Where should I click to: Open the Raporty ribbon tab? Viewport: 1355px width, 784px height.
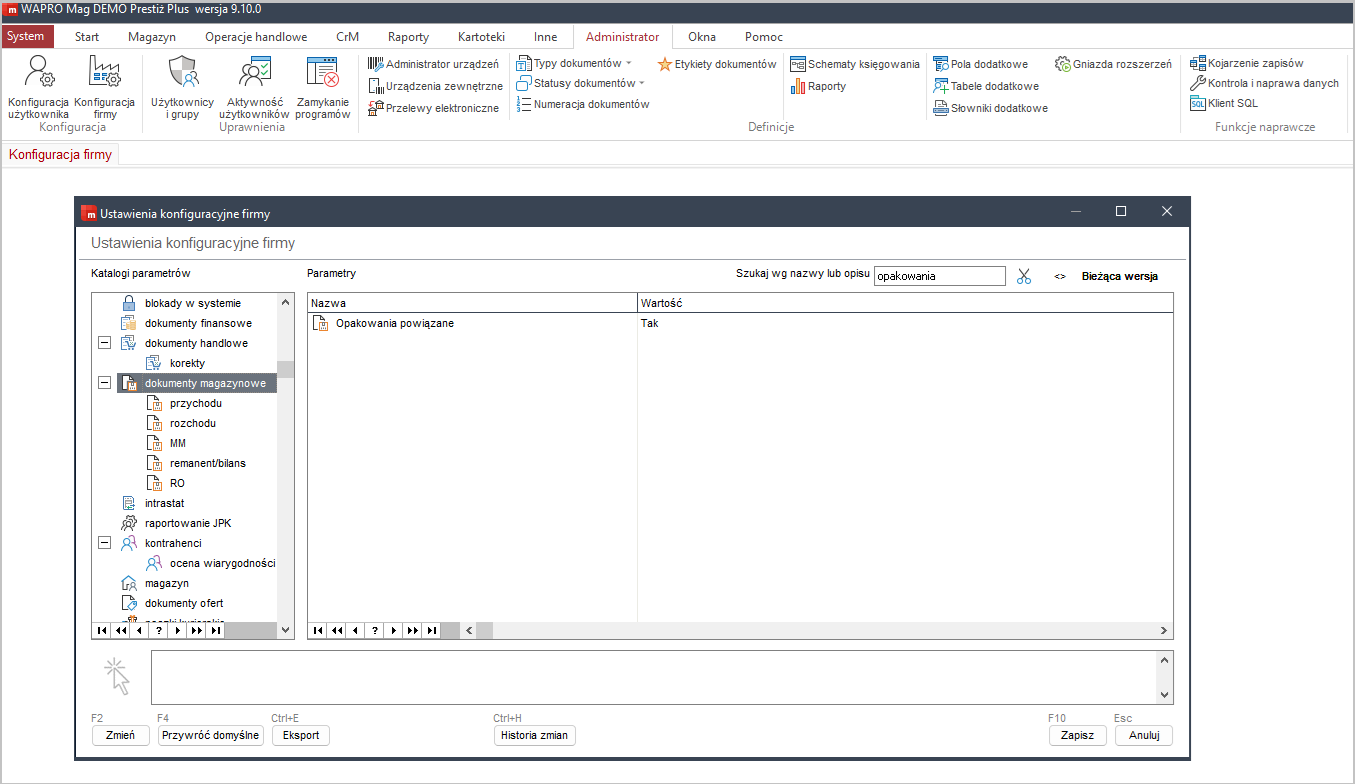pos(408,37)
